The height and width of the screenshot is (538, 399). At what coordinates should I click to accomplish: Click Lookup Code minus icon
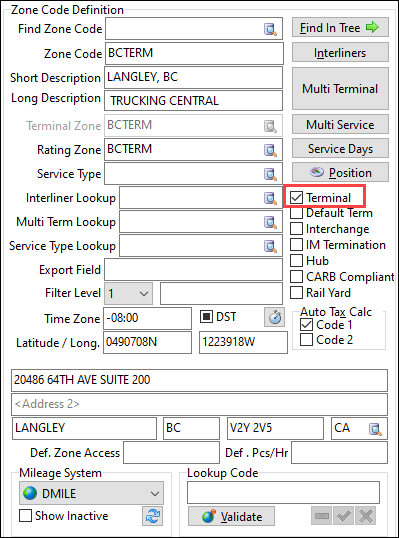tap(321, 516)
